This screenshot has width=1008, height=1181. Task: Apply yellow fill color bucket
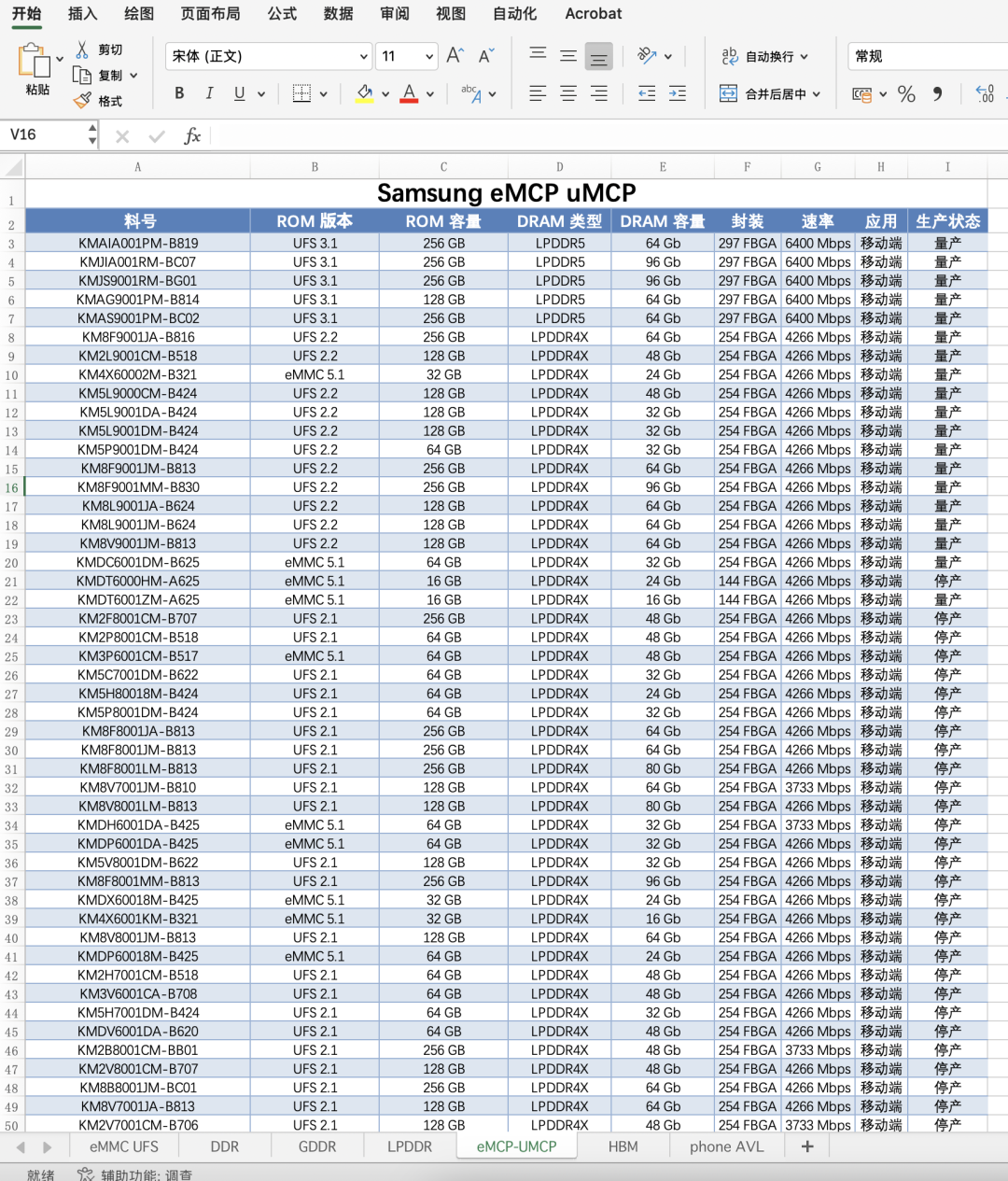point(365,93)
